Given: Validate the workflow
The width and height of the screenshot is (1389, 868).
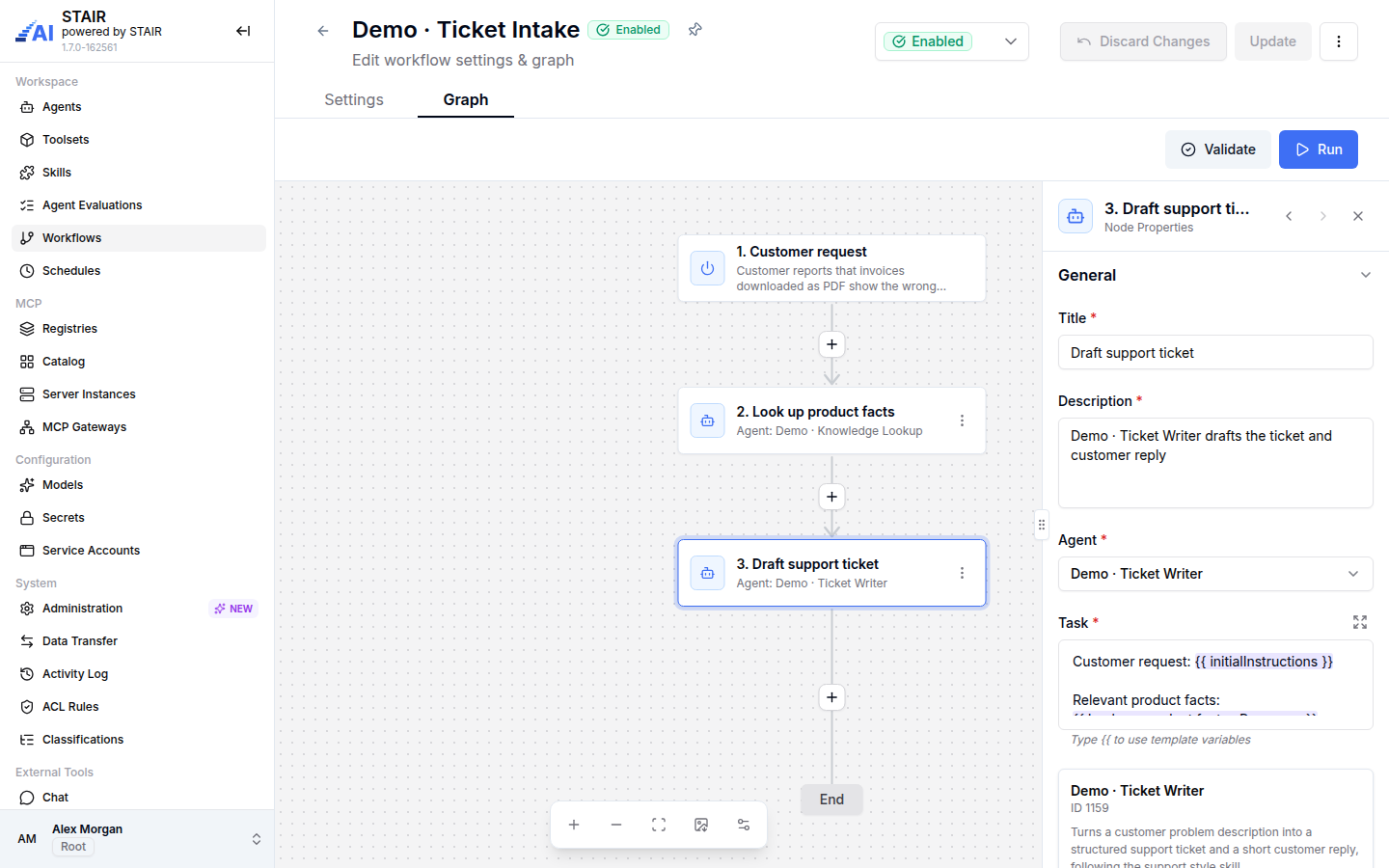Looking at the screenshot, I should click(x=1218, y=149).
